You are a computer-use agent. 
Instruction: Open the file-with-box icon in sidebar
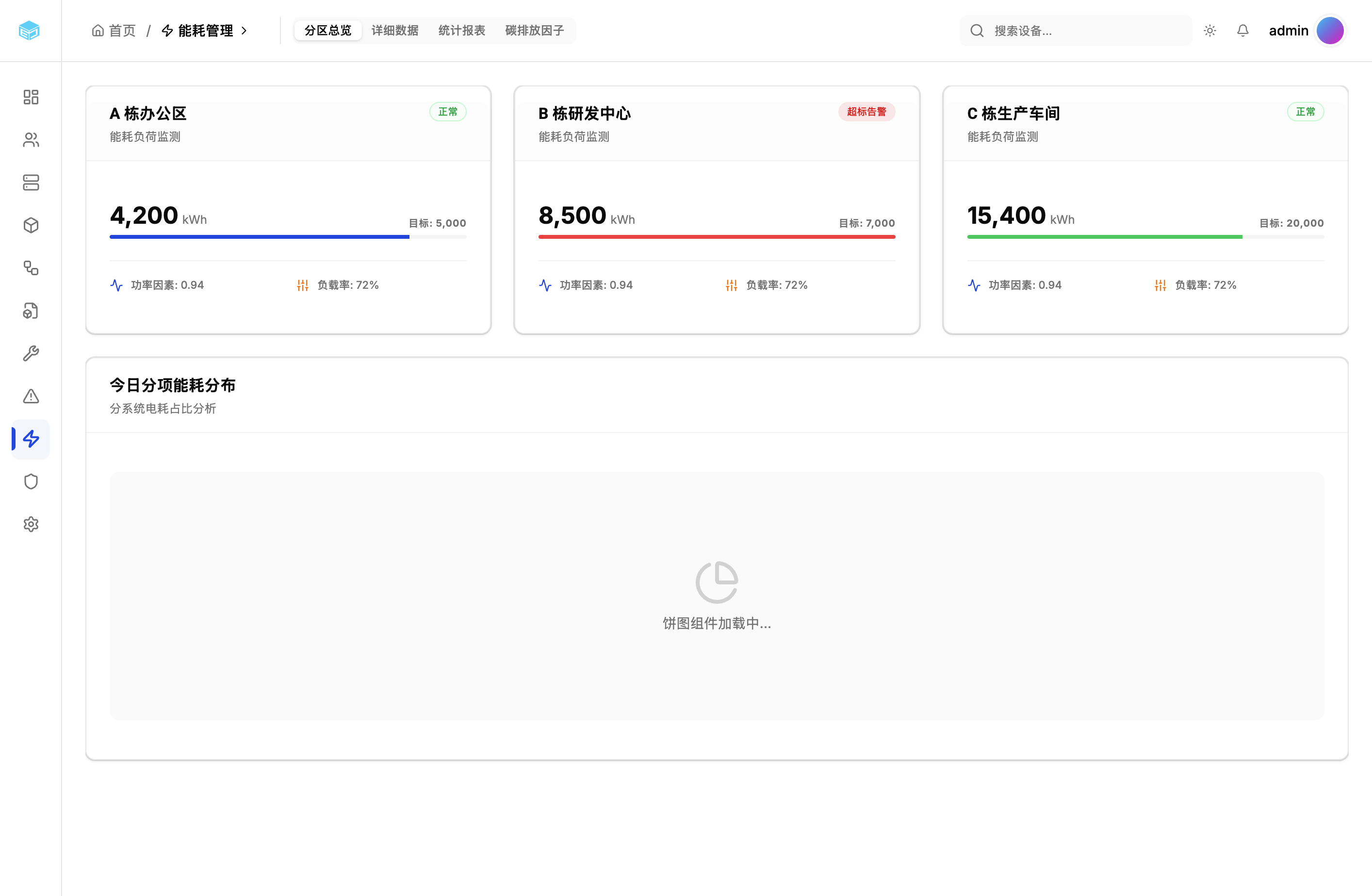tap(31, 311)
